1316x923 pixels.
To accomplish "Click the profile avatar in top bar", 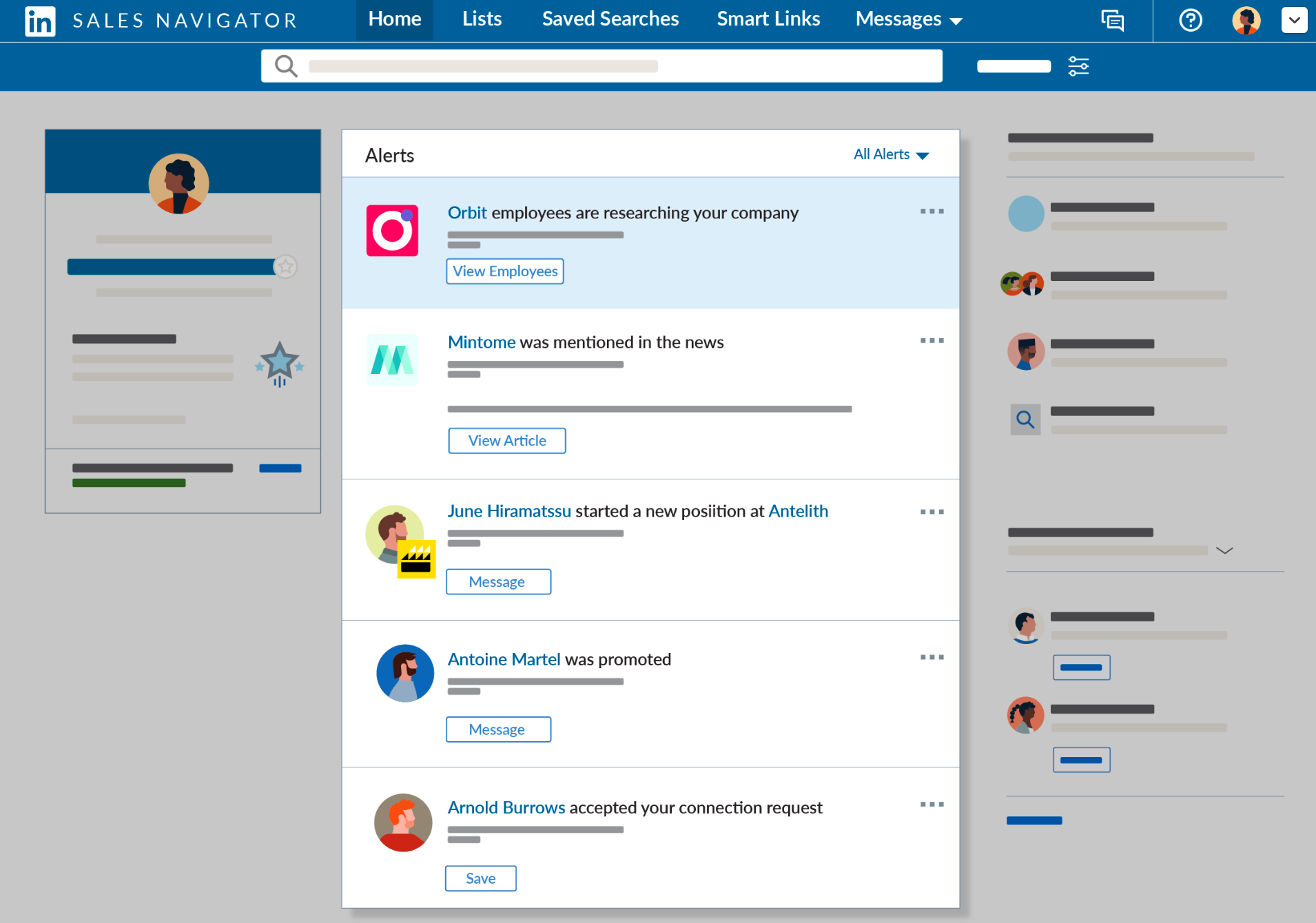I will pos(1246,20).
